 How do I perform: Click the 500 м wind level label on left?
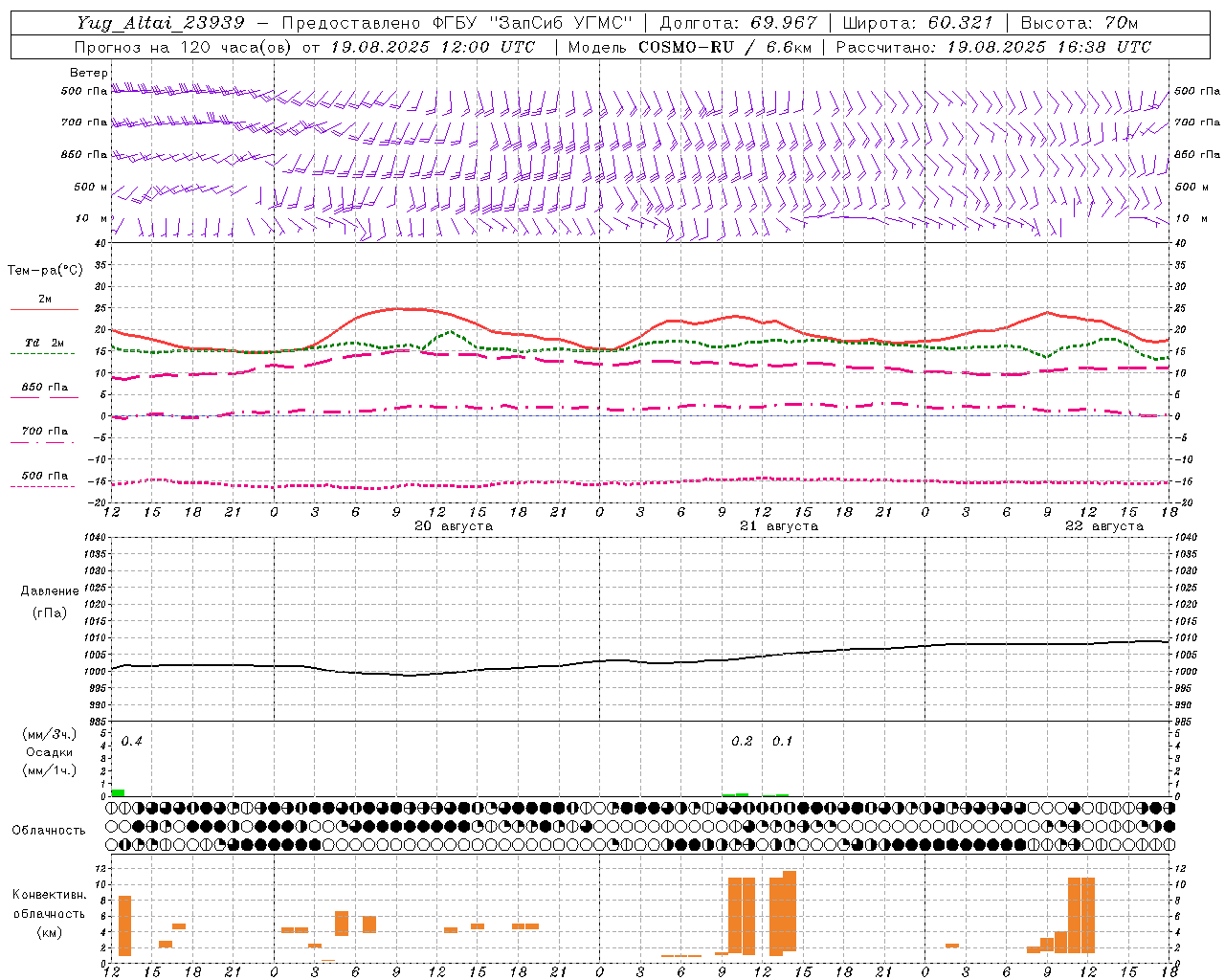click(91, 187)
